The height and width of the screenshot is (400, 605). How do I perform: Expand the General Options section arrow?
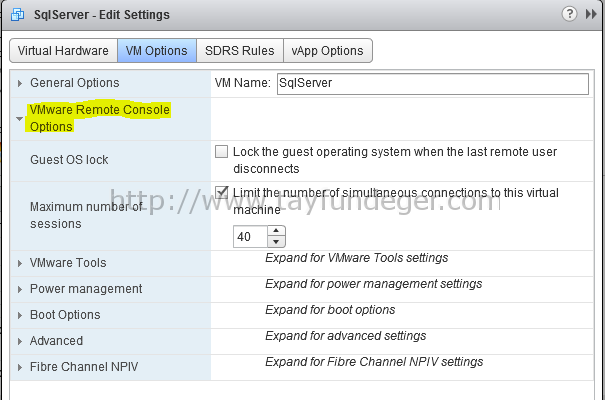click(x=20, y=83)
